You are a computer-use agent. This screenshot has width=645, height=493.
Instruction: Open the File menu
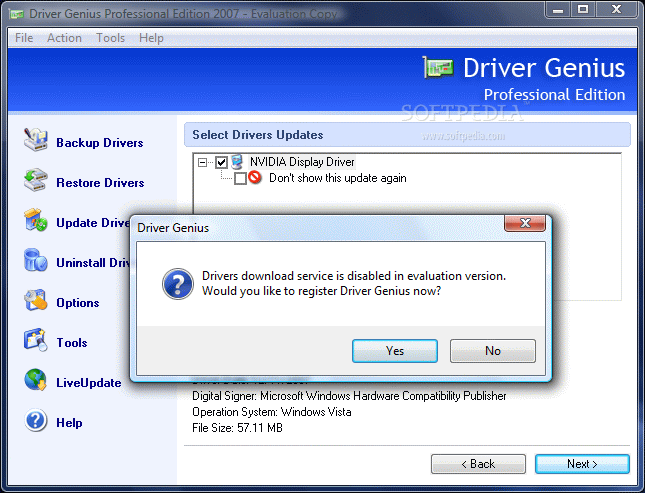click(24, 38)
